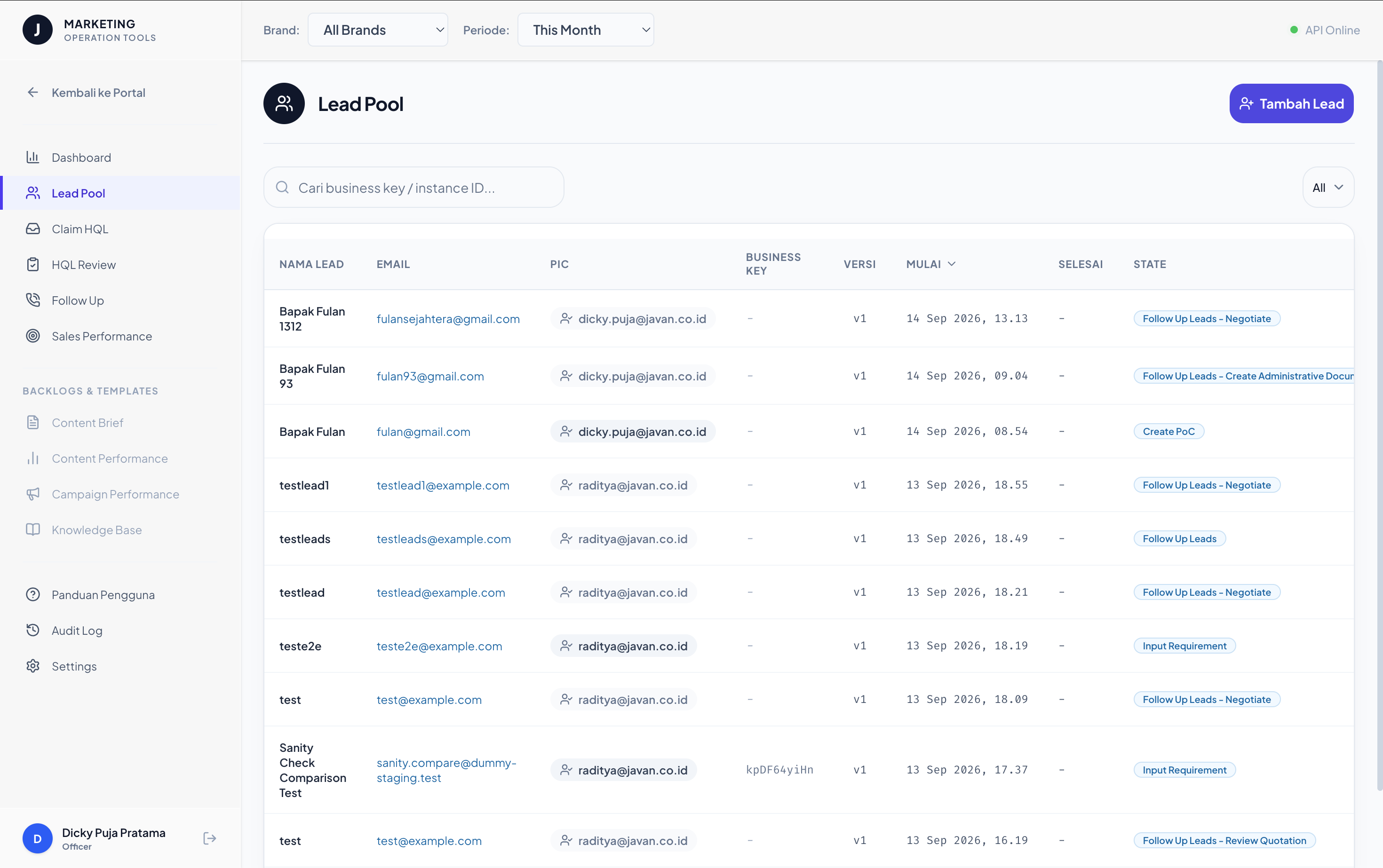Click the Sales Performance target icon

pos(33,336)
